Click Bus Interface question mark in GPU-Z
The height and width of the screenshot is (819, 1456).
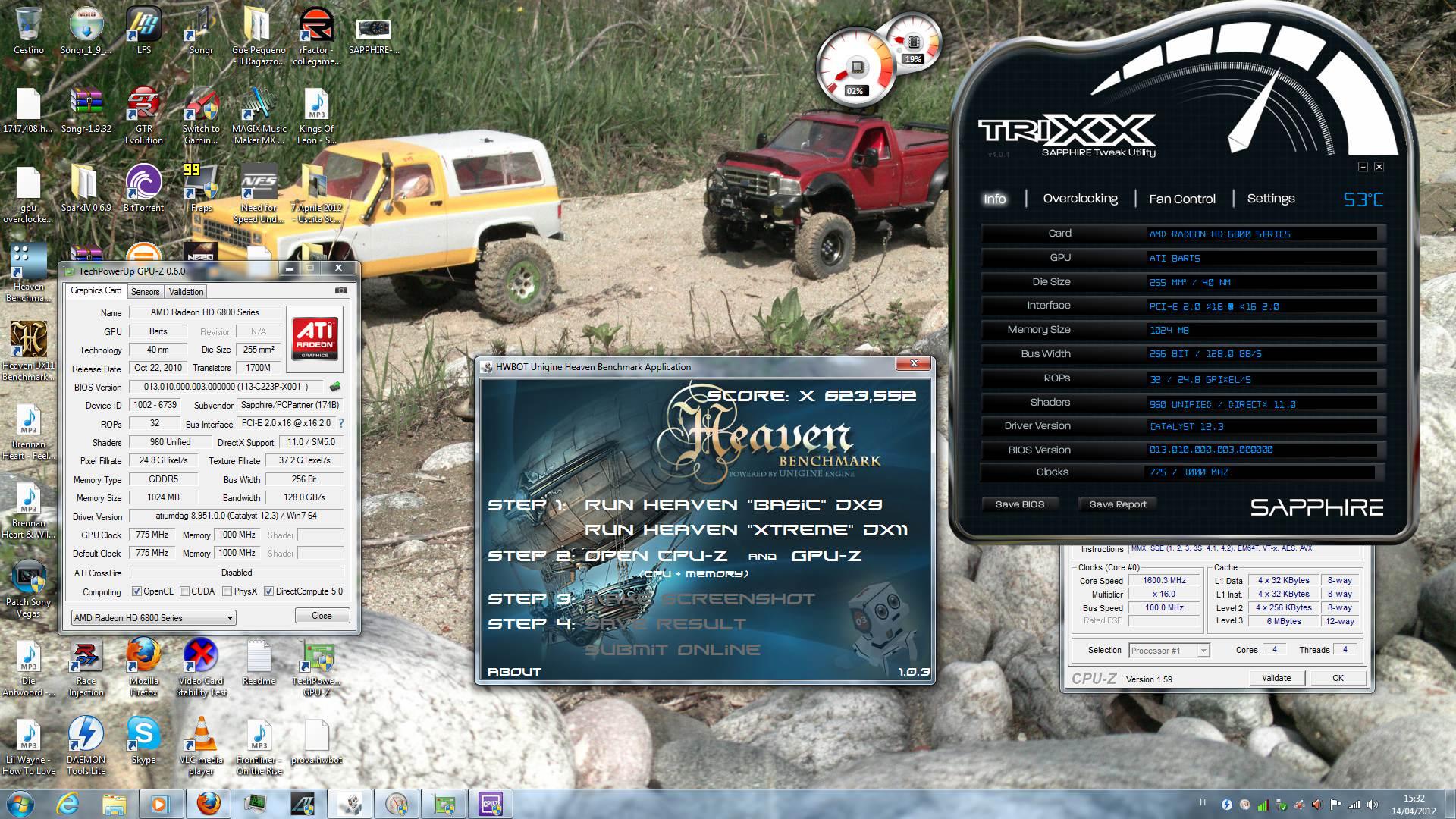pyautogui.click(x=341, y=423)
